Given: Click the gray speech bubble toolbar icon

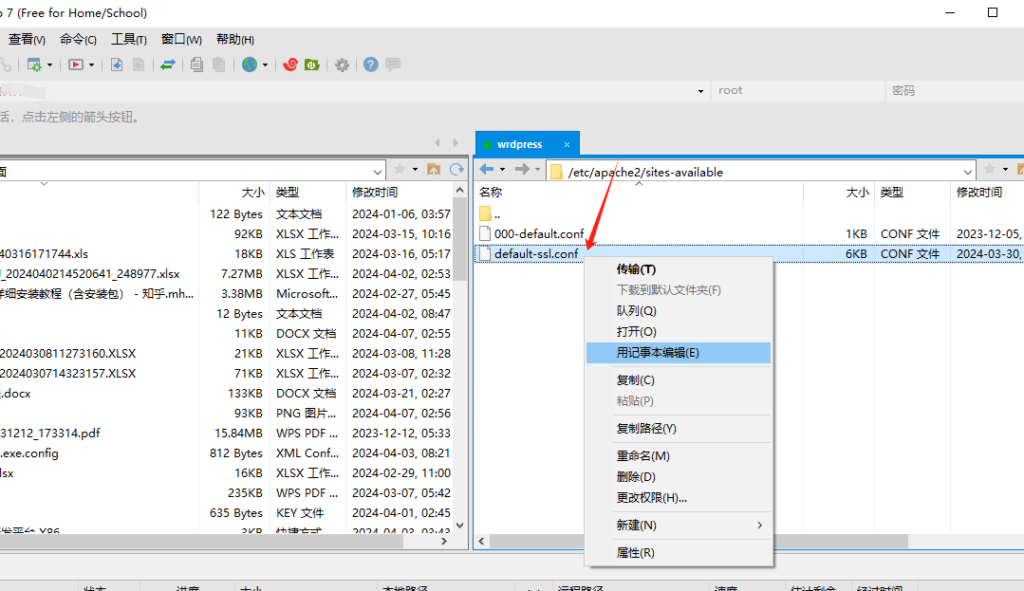Looking at the screenshot, I should pyautogui.click(x=392, y=65).
